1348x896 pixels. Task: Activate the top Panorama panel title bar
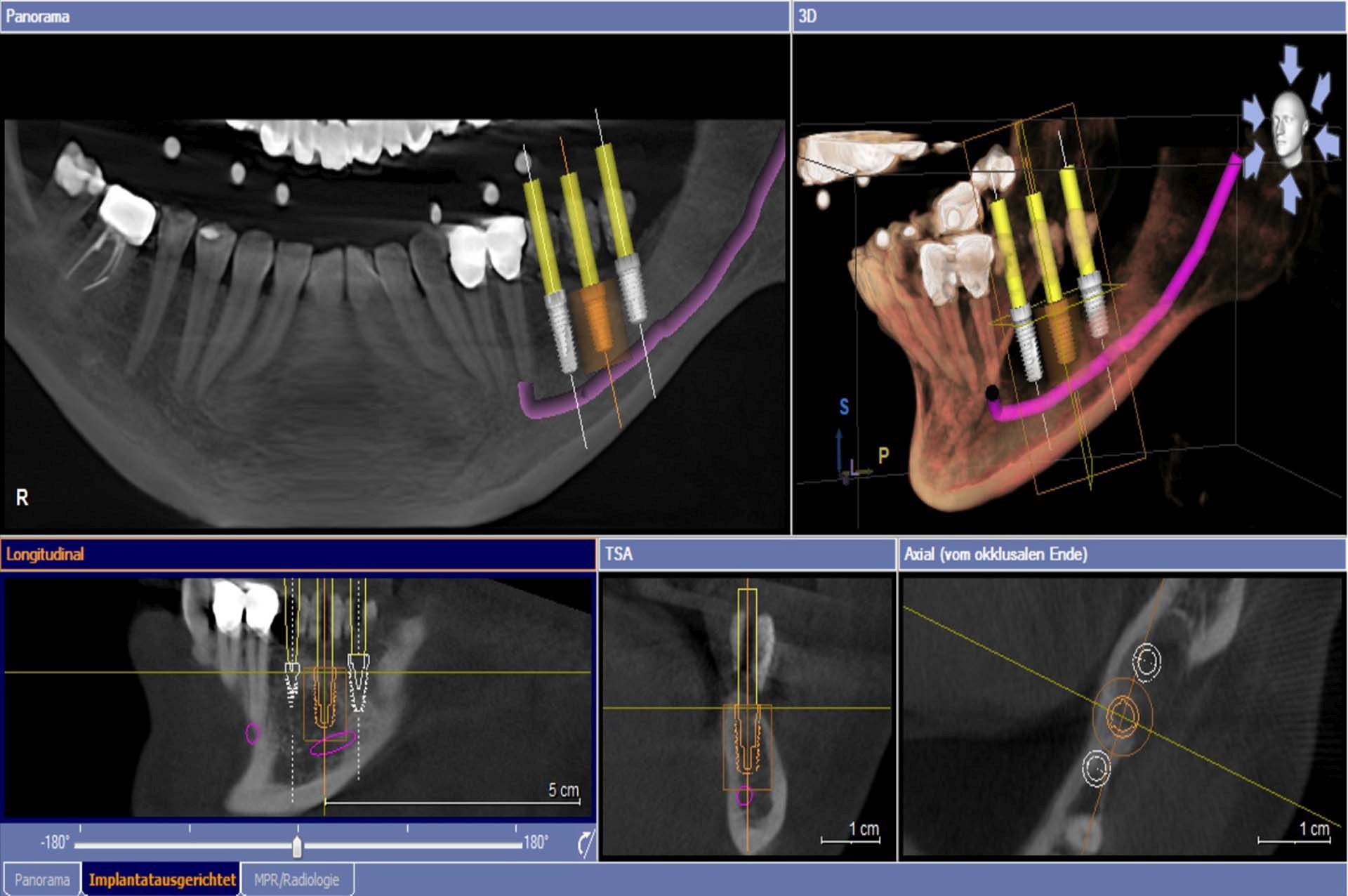click(x=395, y=16)
